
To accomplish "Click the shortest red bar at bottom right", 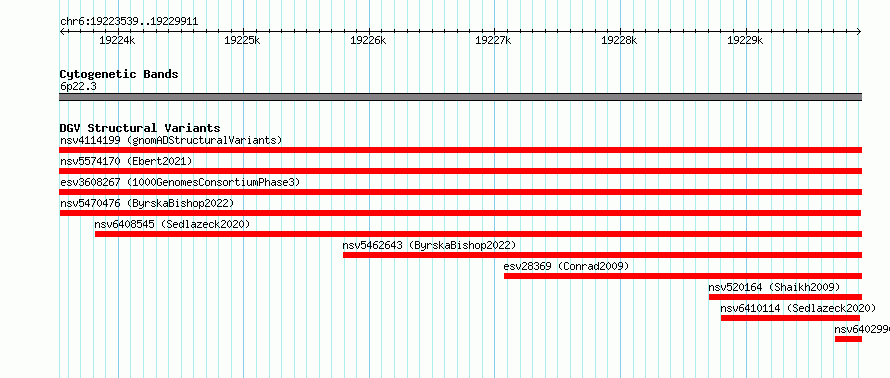I will click(x=849, y=339).
